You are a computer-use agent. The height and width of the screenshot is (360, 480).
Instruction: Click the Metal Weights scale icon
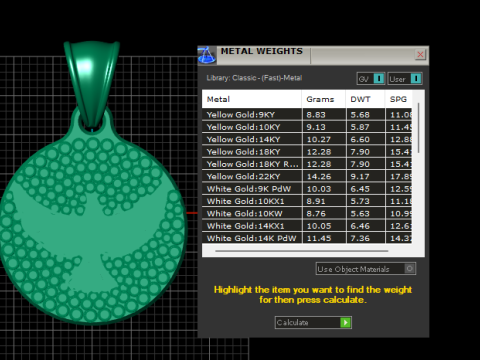(x=207, y=55)
